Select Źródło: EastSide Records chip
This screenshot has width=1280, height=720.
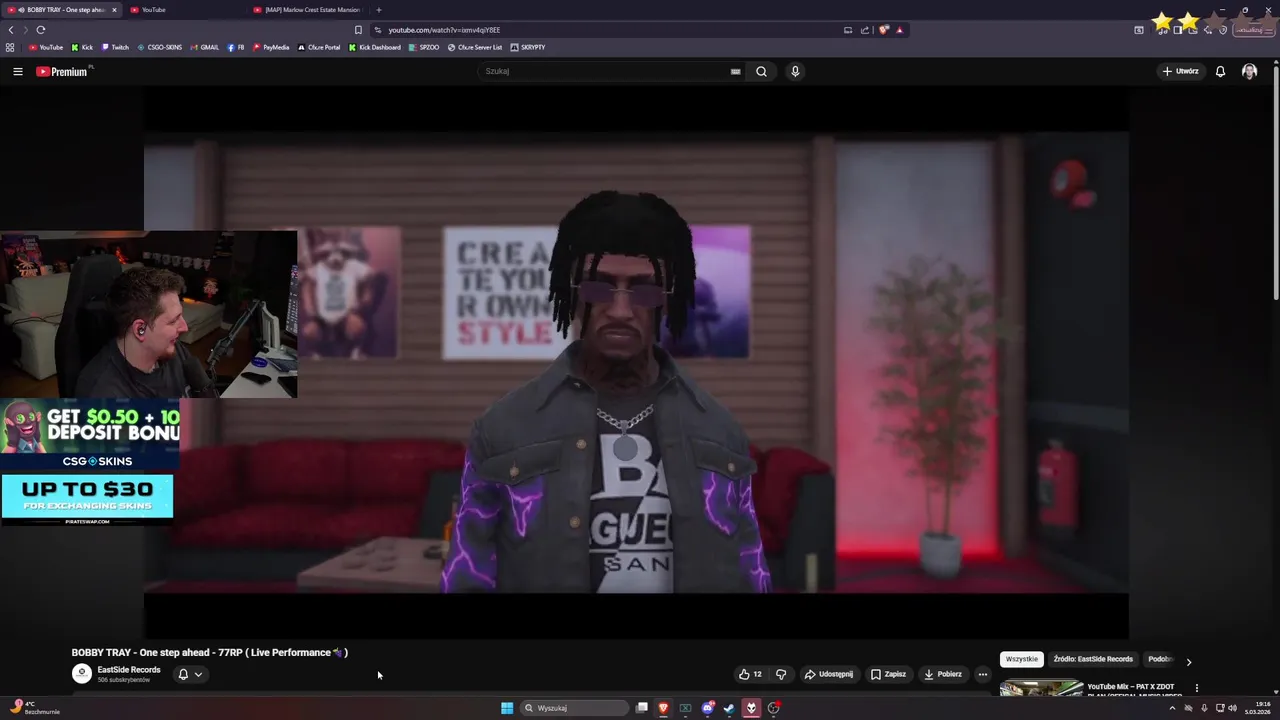click(x=1092, y=659)
